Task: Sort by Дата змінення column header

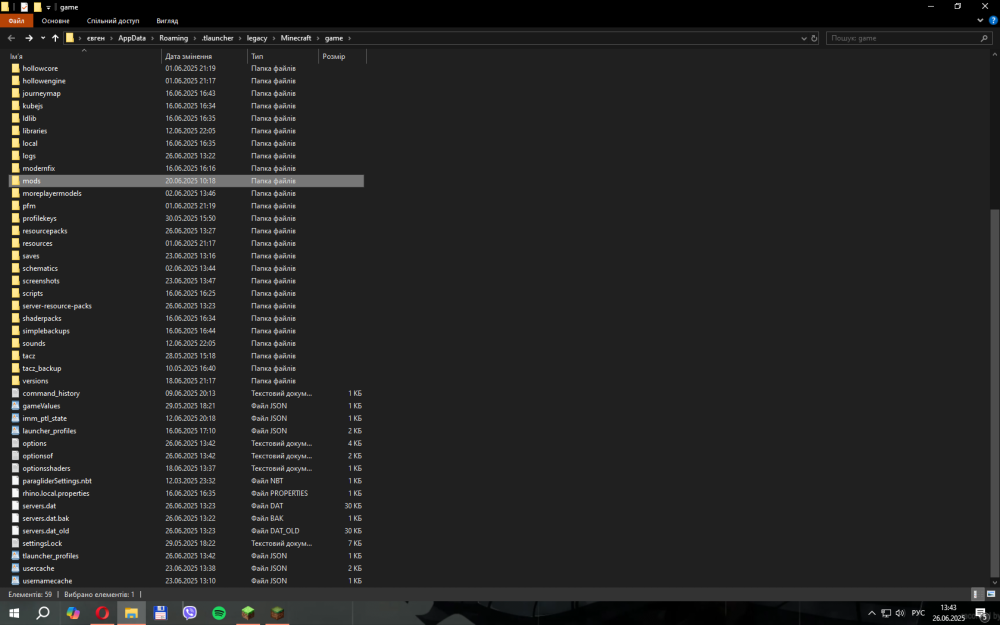Action: pyautogui.click(x=204, y=56)
